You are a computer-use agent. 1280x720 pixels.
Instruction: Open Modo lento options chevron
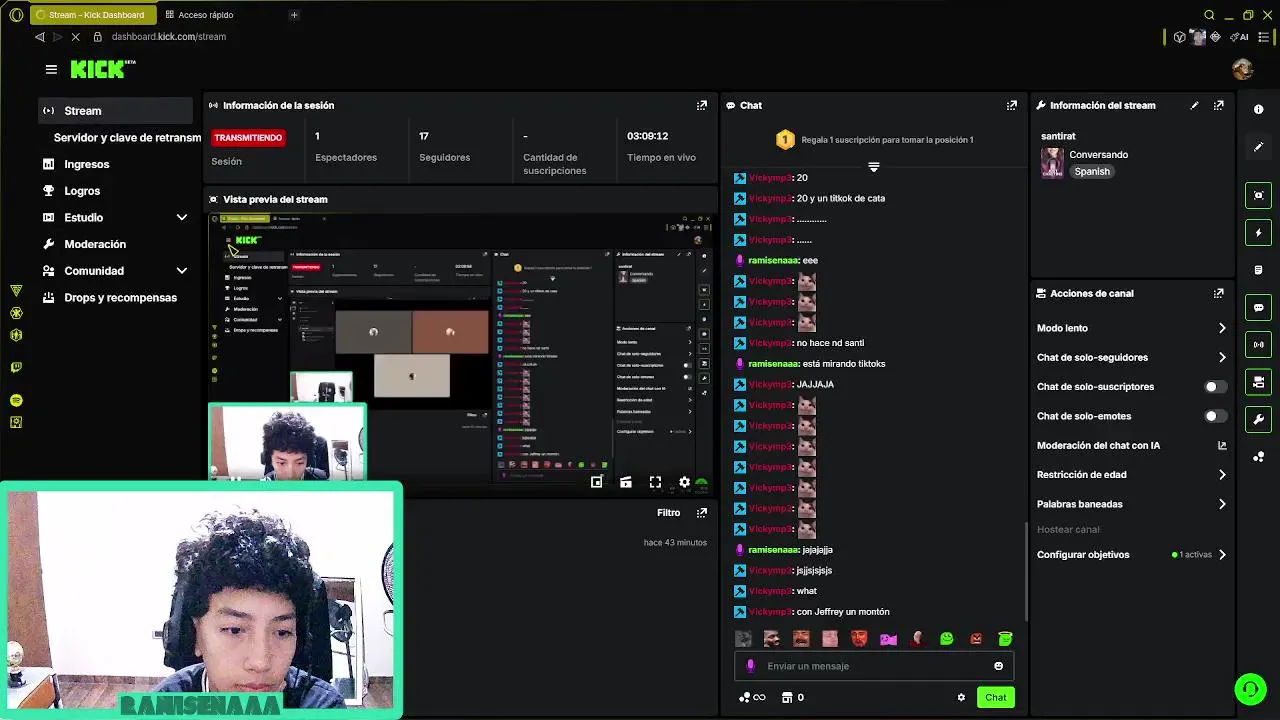click(x=1222, y=328)
